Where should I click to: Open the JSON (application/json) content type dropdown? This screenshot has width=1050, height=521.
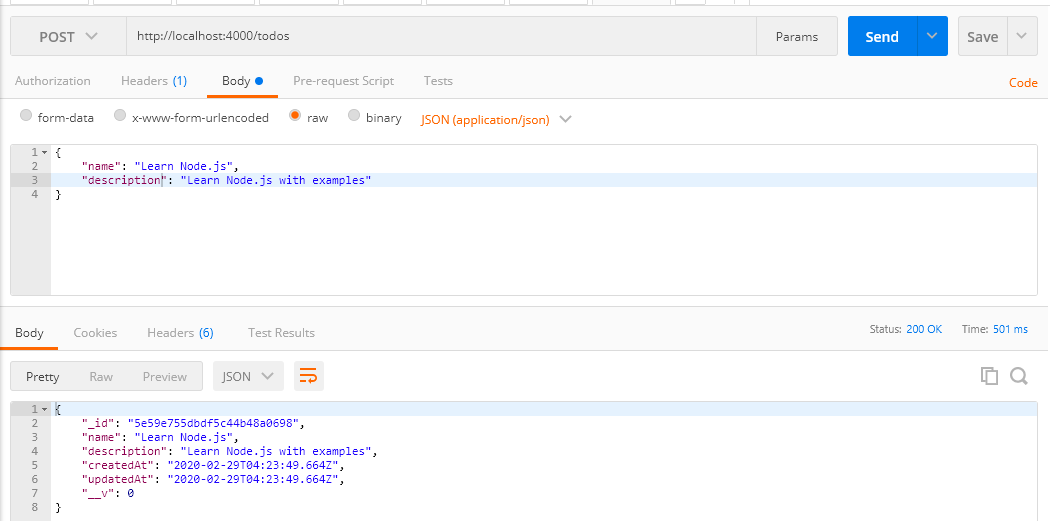pyautogui.click(x=496, y=119)
